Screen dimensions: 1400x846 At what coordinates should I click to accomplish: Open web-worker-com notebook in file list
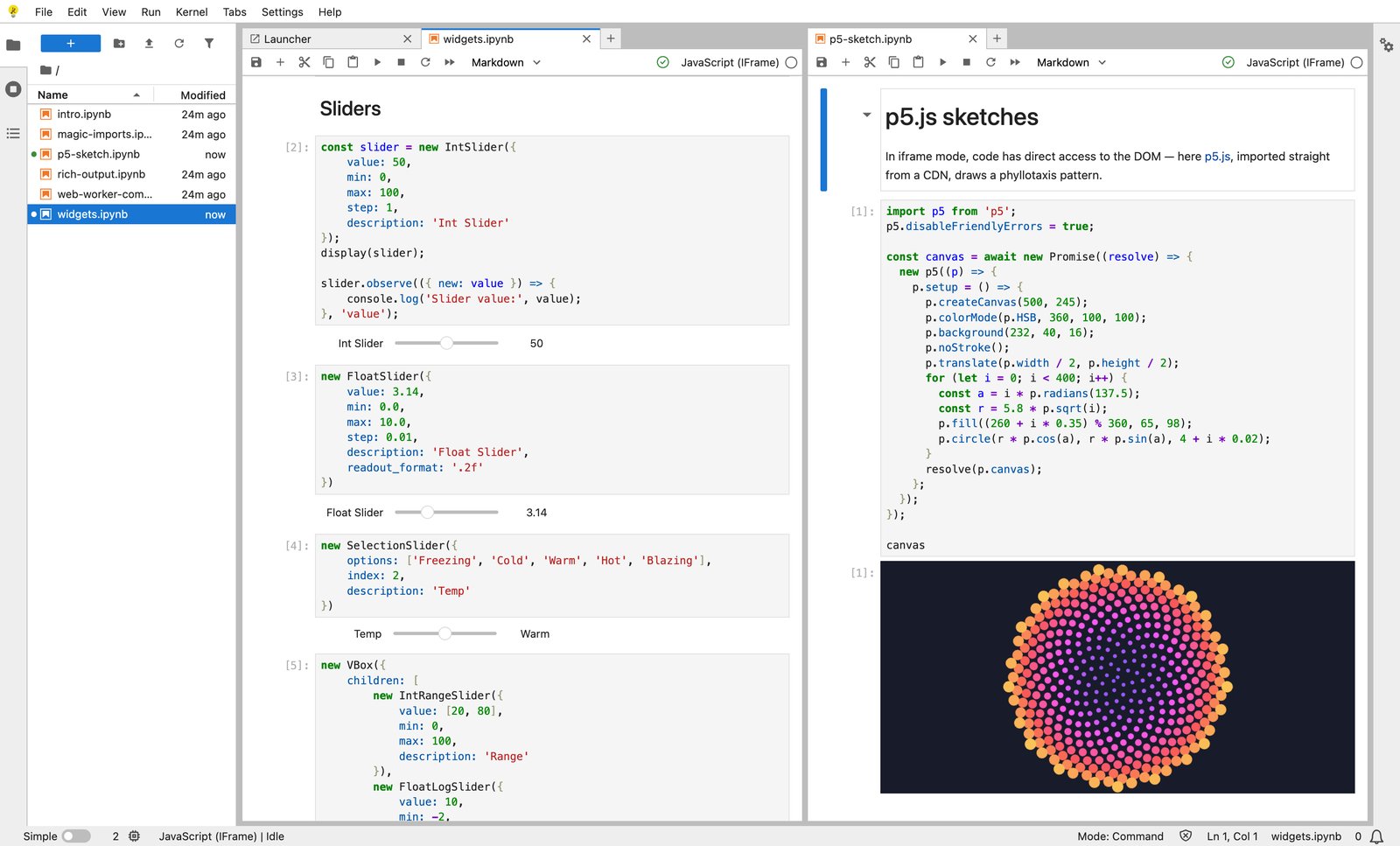[x=132, y=194]
